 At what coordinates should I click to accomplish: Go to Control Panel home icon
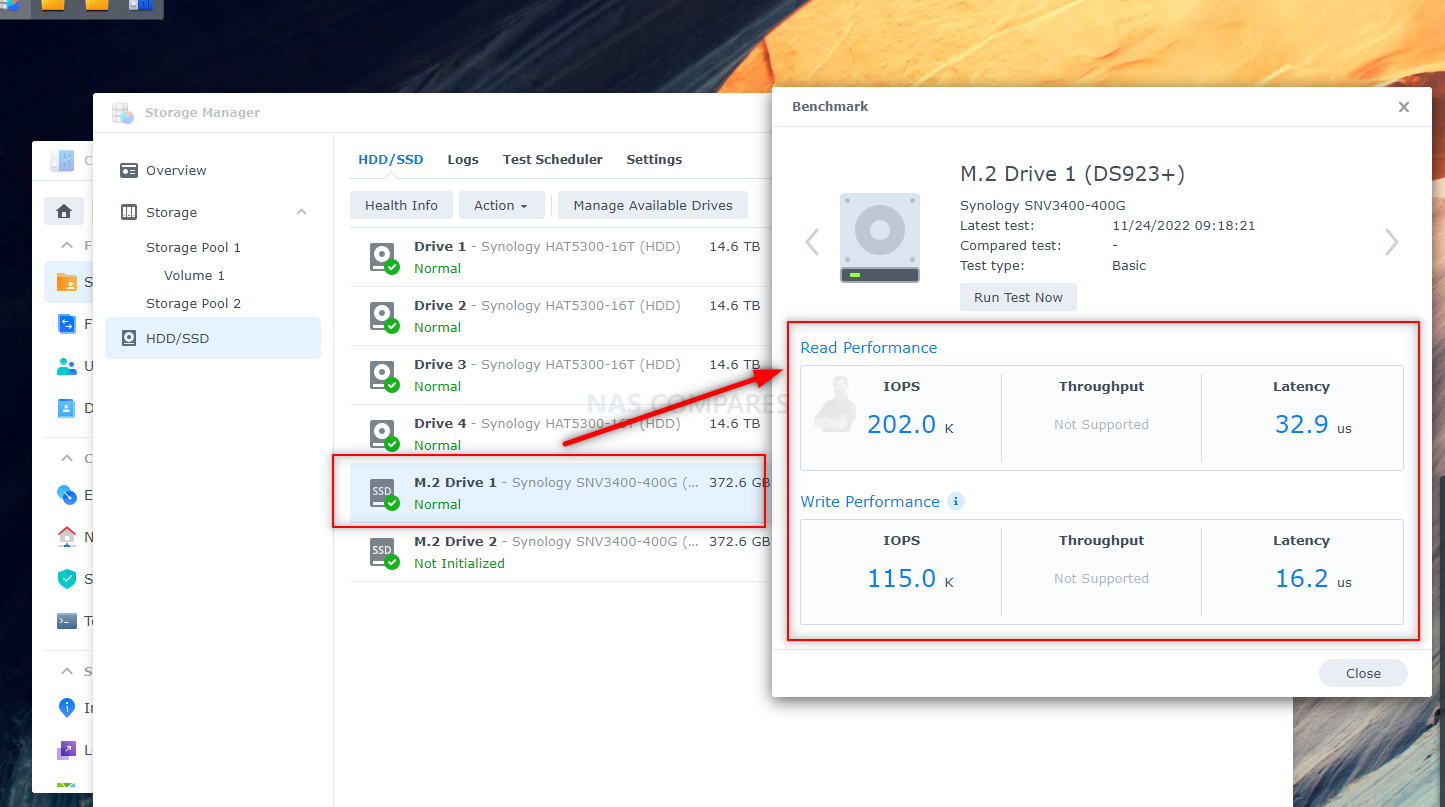[x=64, y=211]
